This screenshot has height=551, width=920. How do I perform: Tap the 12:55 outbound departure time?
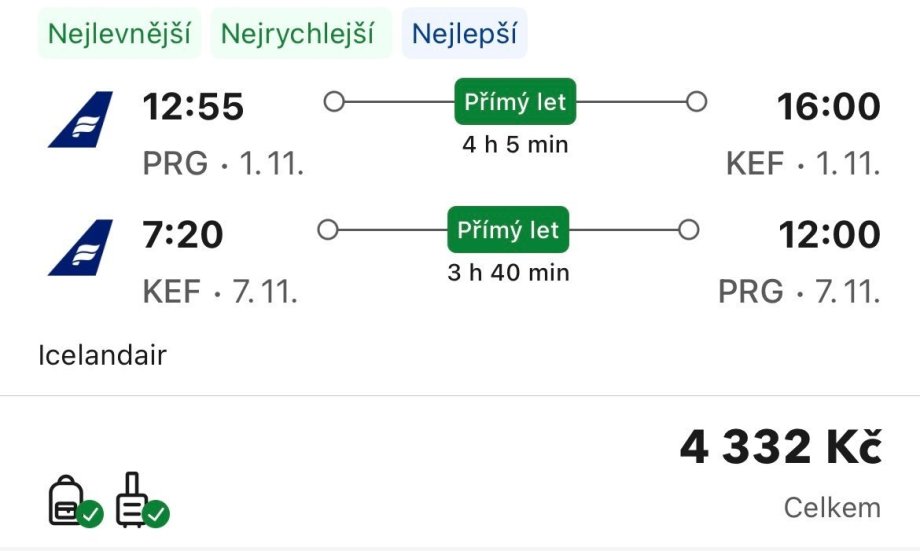[x=193, y=106]
